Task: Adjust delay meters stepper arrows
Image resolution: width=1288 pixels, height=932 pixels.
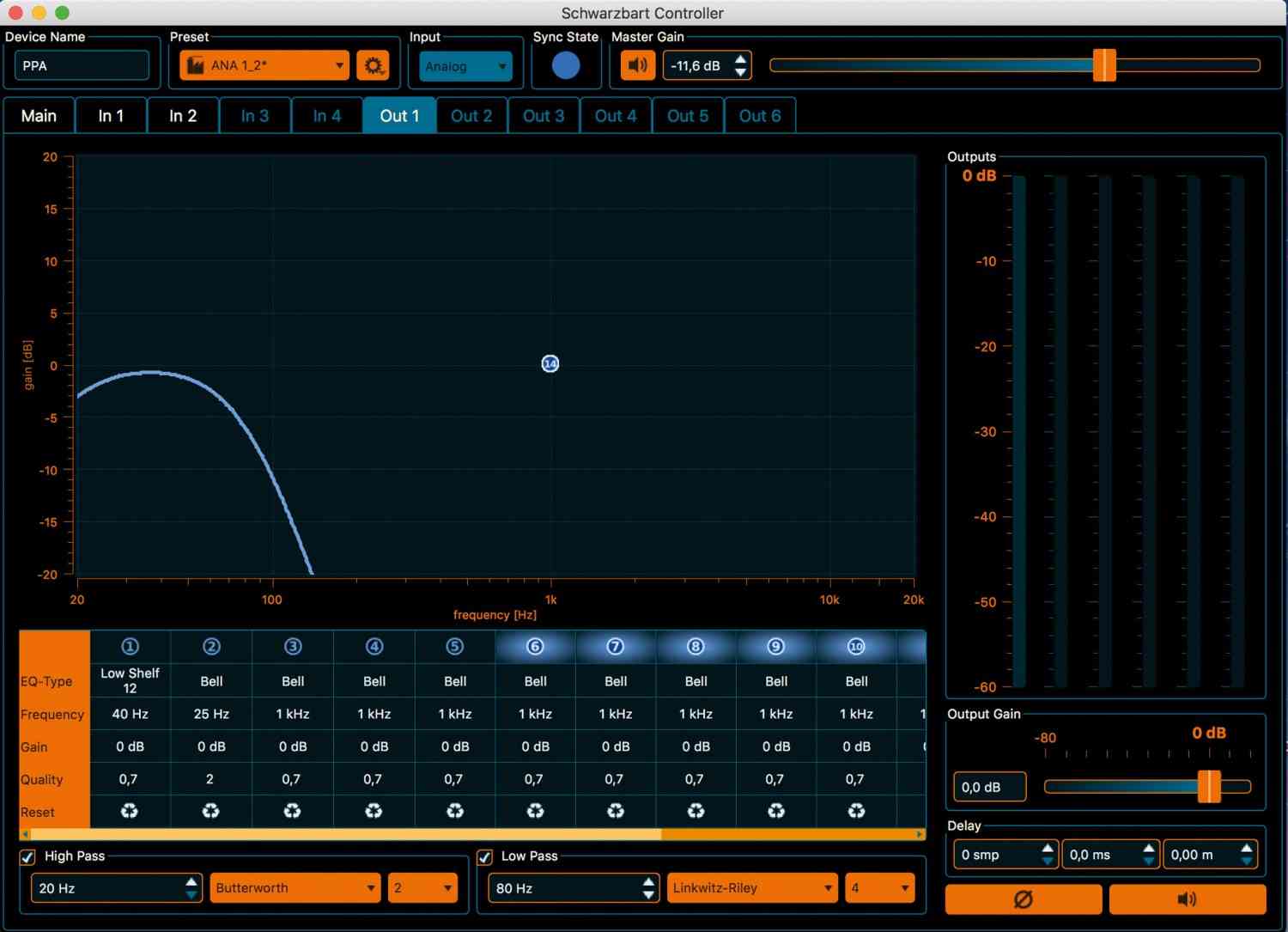Action: click(1247, 855)
